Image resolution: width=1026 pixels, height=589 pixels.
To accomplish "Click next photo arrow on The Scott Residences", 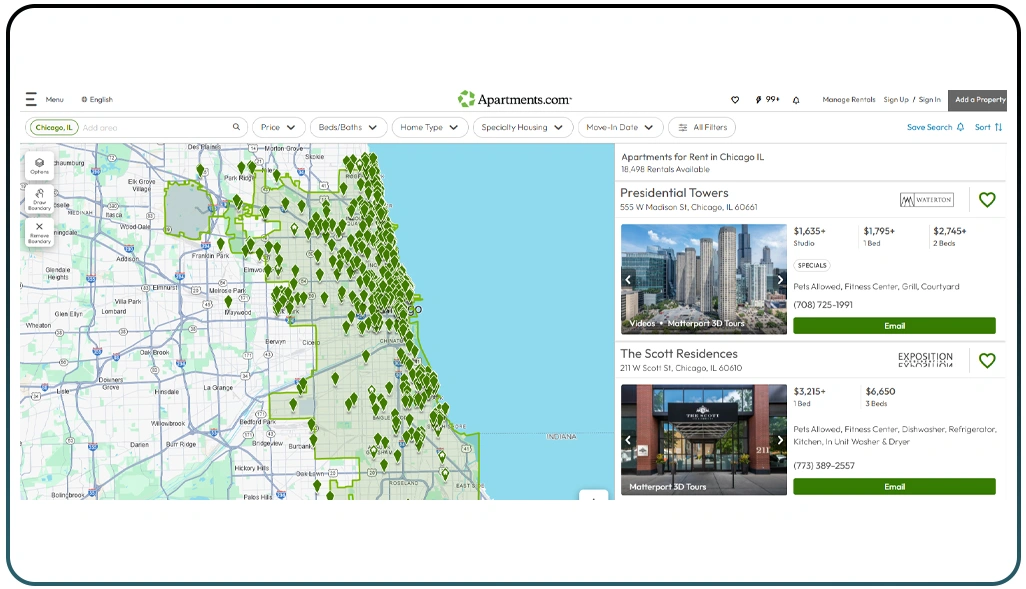I will click(x=781, y=439).
